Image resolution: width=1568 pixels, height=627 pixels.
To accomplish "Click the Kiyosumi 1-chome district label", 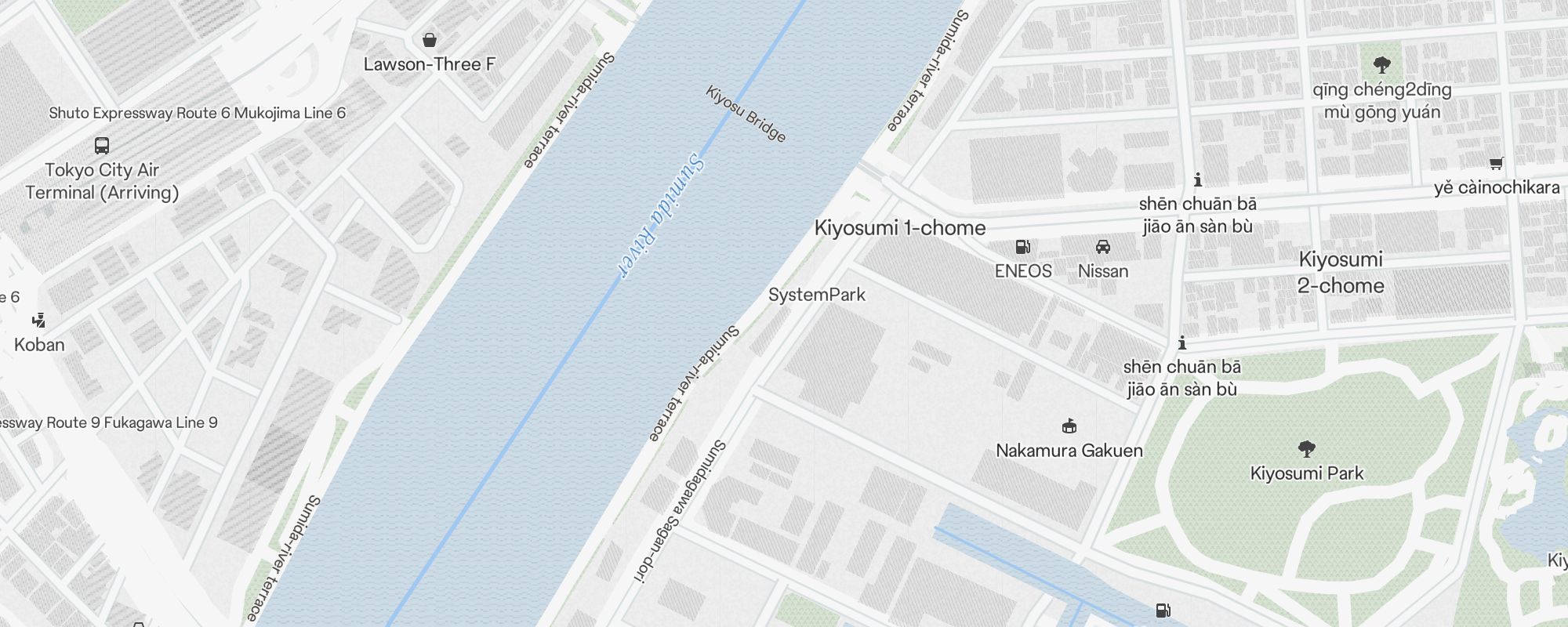I will [900, 228].
